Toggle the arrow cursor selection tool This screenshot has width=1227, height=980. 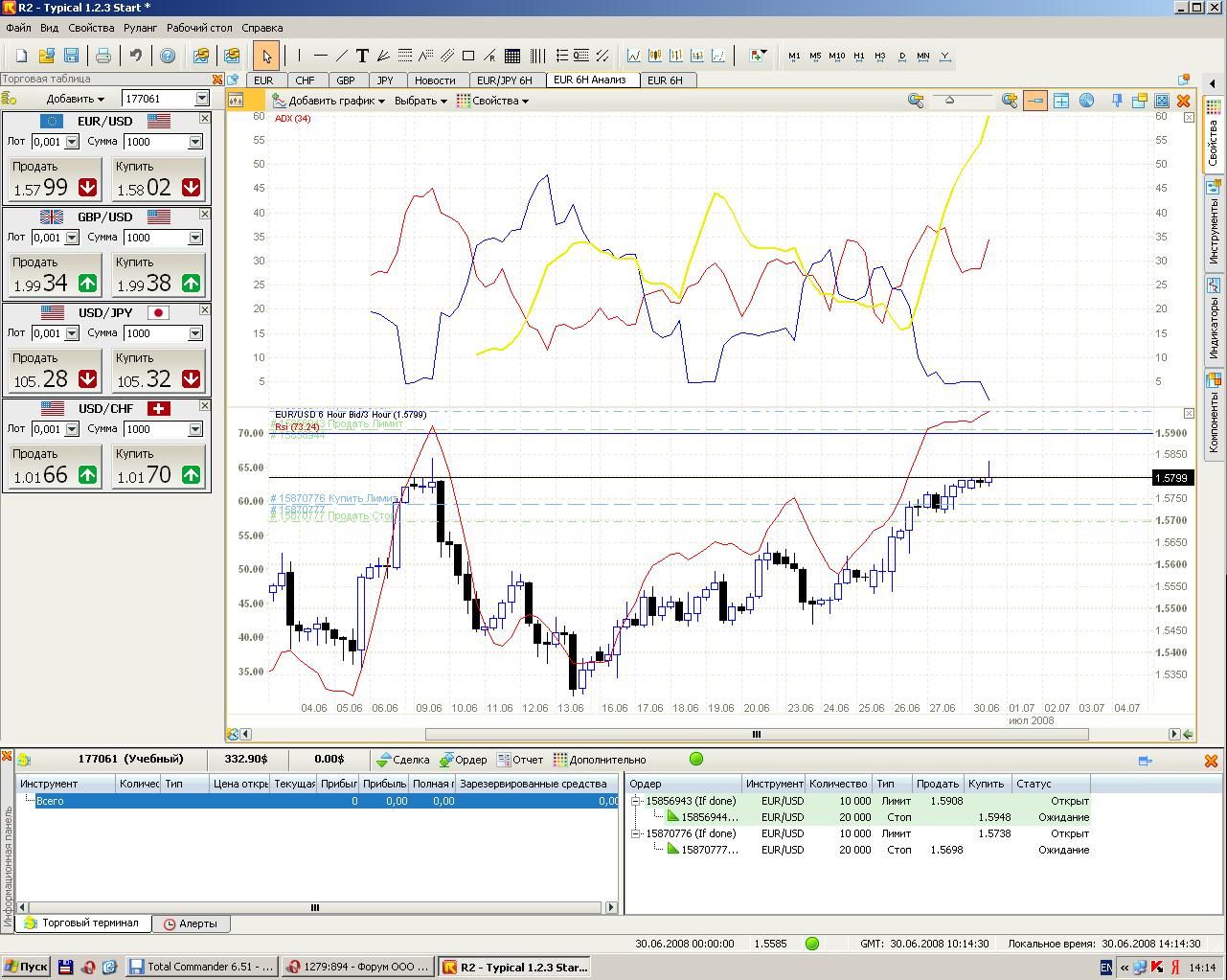click(x=265, y=56)
